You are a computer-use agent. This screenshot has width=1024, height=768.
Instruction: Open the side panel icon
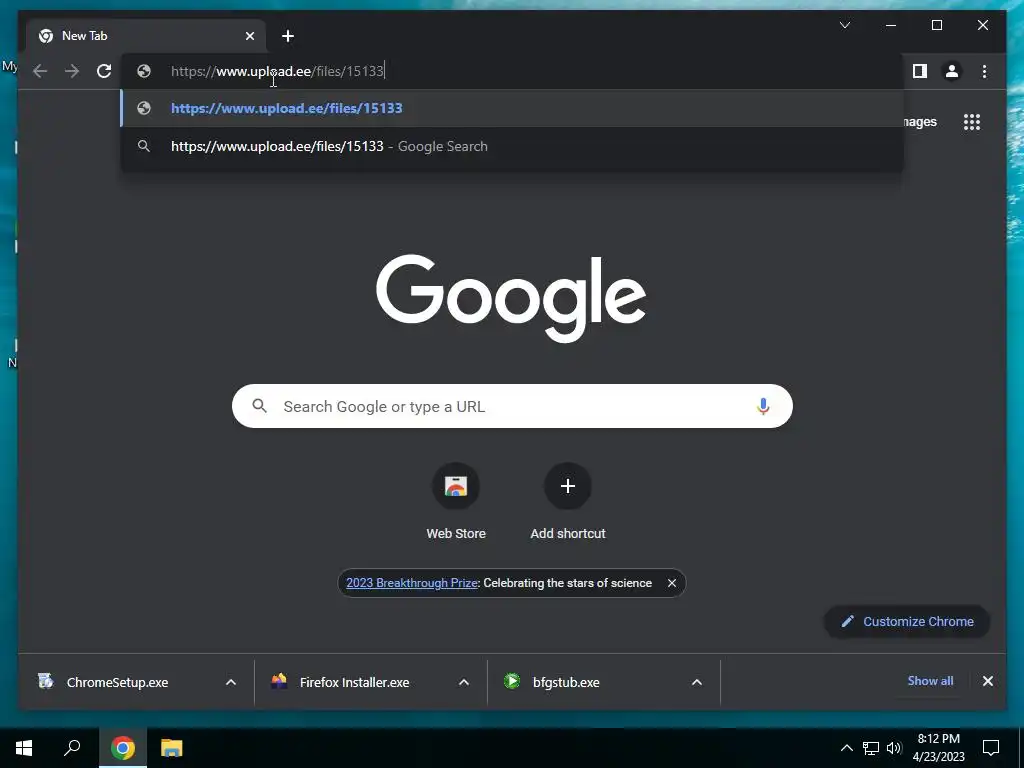pos(920,71)
